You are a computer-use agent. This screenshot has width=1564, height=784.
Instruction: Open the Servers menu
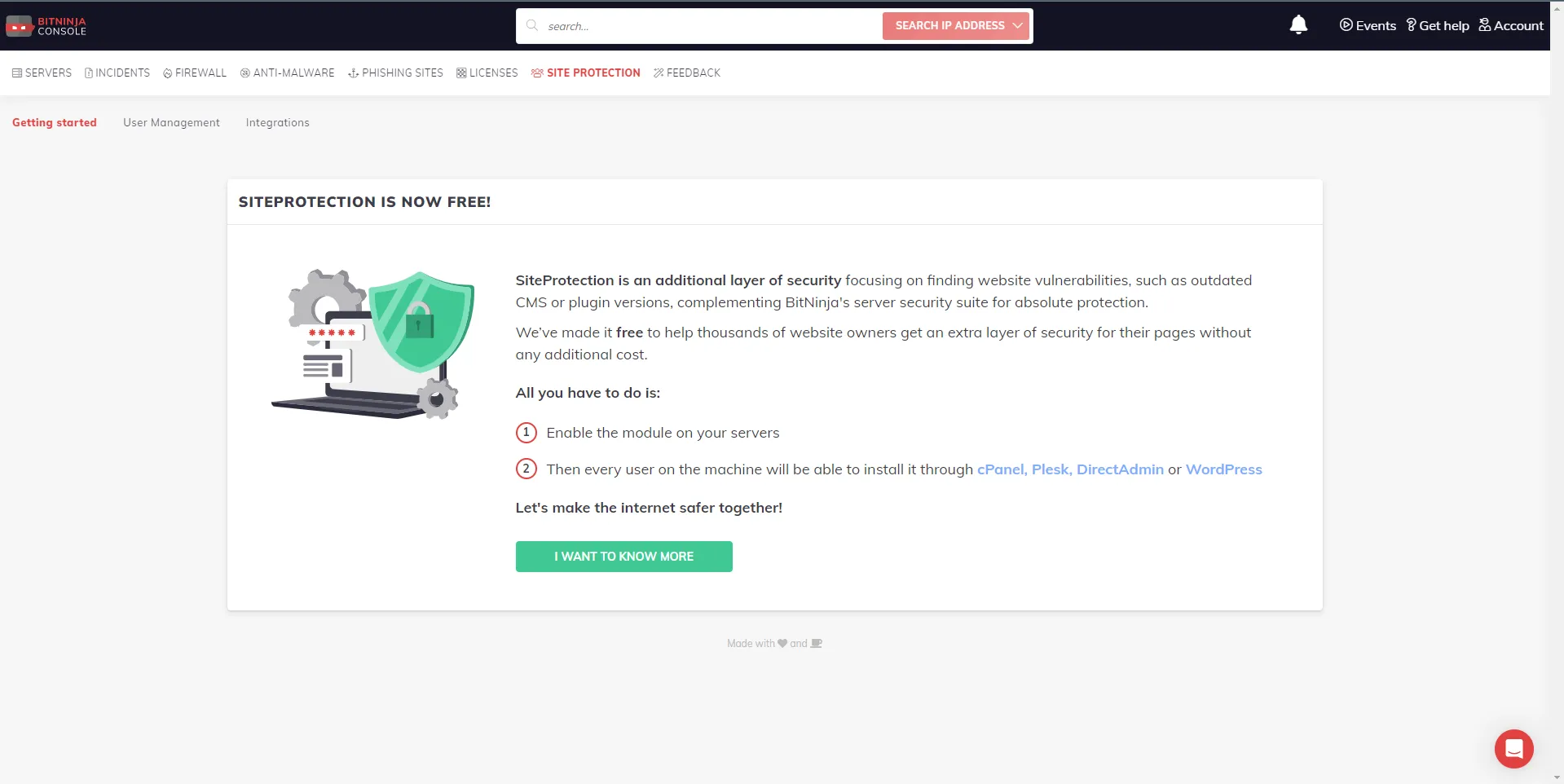pyautogui.click(x=42, y=73)
